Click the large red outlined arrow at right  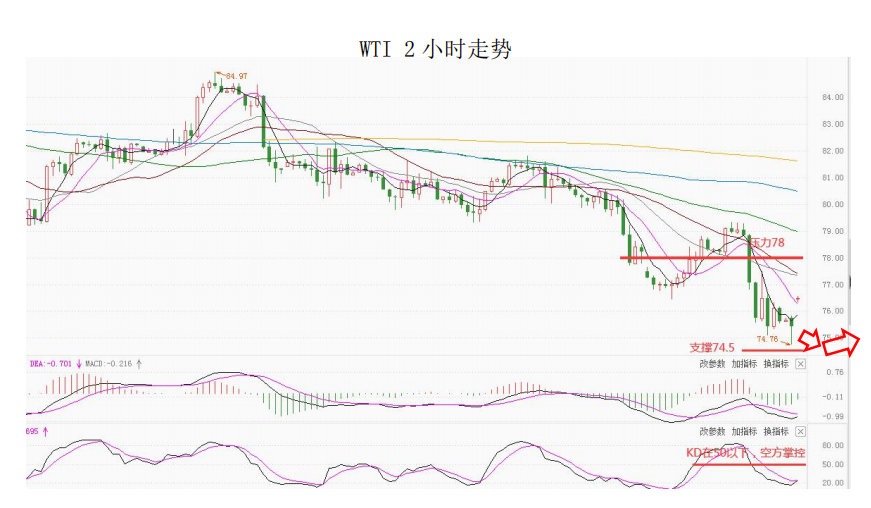[840, 344]
